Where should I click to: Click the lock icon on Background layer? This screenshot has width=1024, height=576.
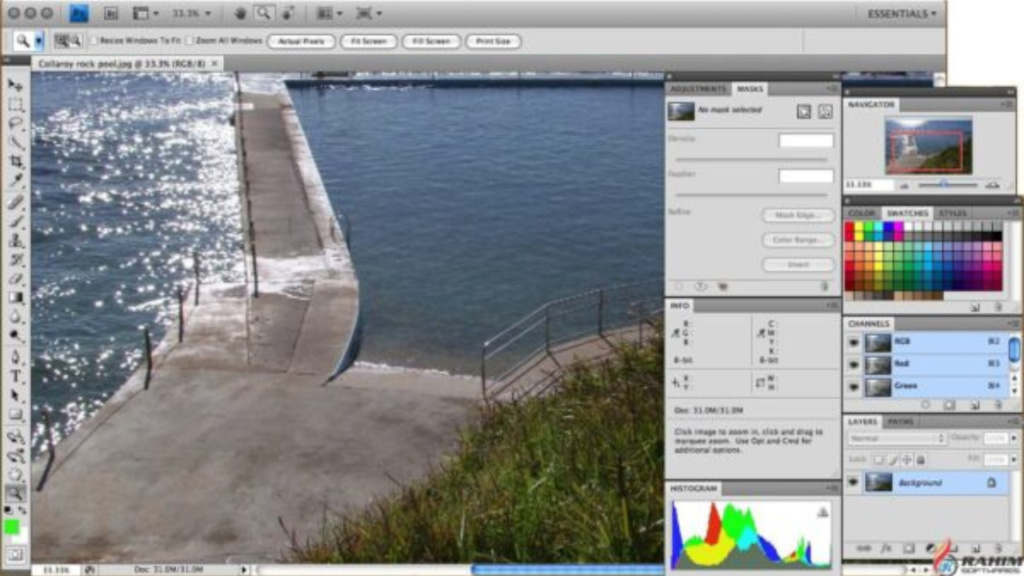point(991,482)
